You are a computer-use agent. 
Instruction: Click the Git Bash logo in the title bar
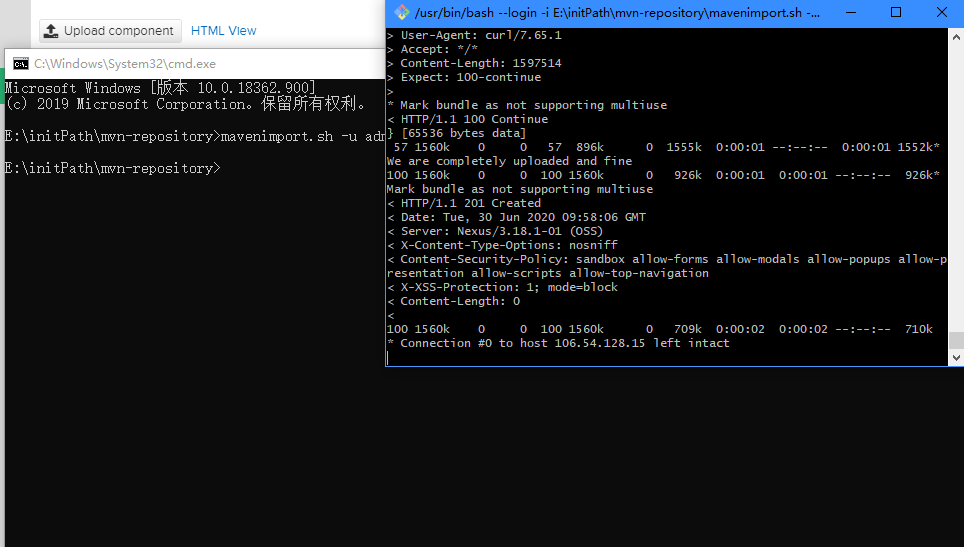402,12
